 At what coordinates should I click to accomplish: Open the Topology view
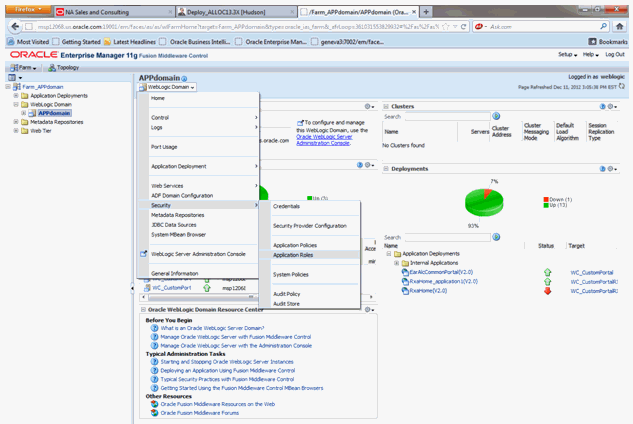click(x=63, y=67)
